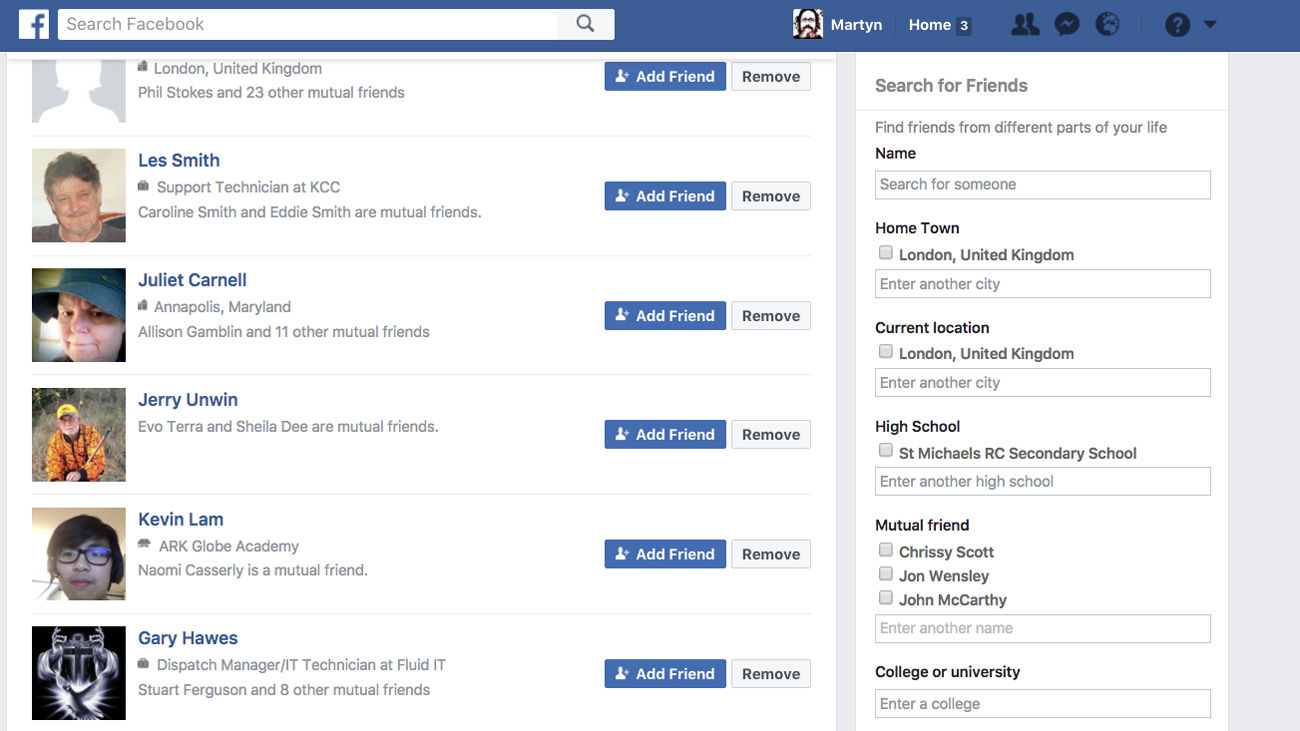The height and width of the screenshot is (731, 1300).
Task: Click the Search for someone name field
Action: 1042,185
